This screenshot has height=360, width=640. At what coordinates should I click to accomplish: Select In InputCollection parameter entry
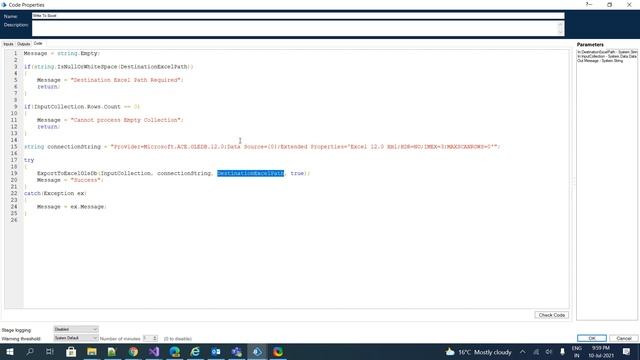coord(607,56)
